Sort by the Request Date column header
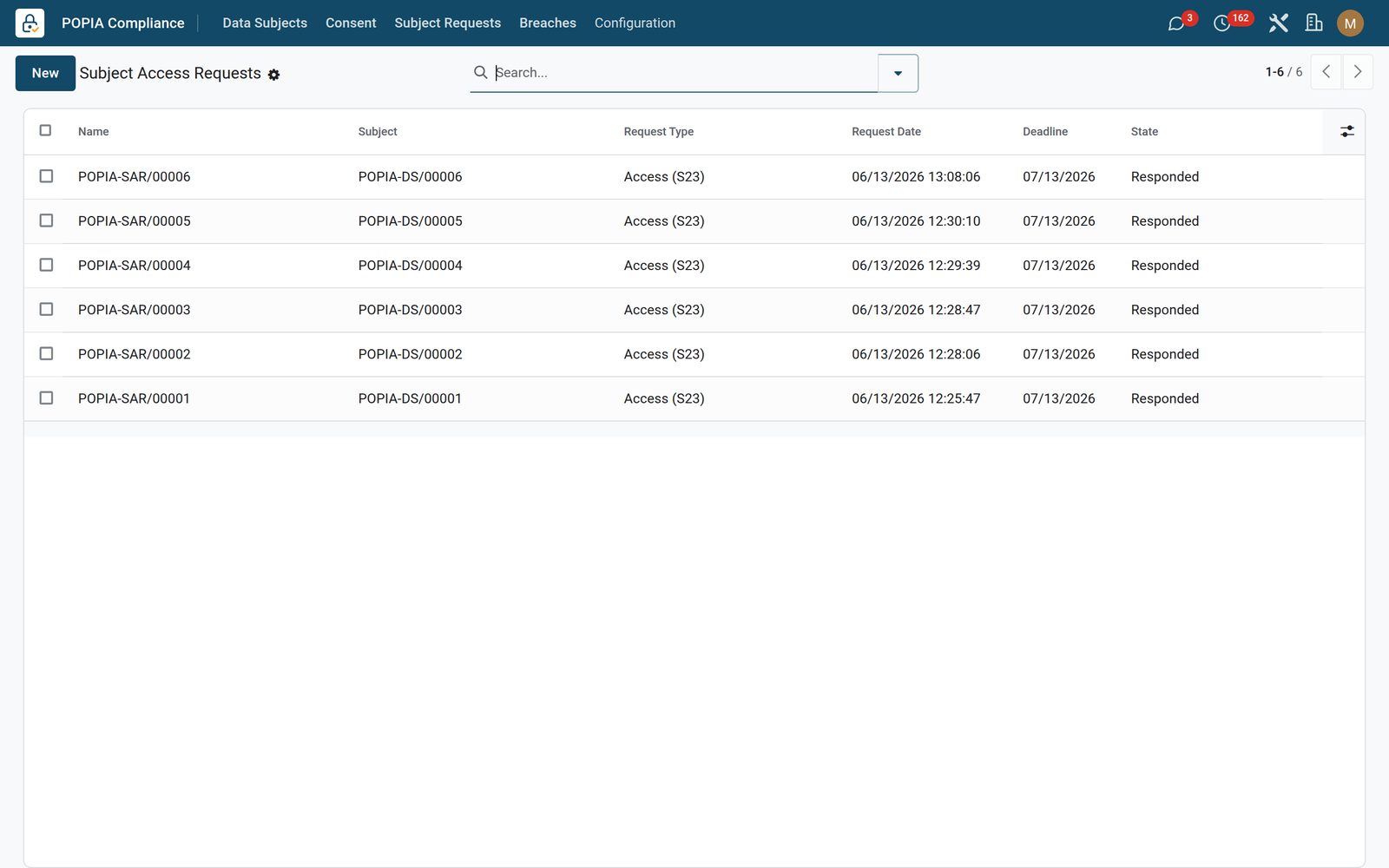 [x=886, y=132]
